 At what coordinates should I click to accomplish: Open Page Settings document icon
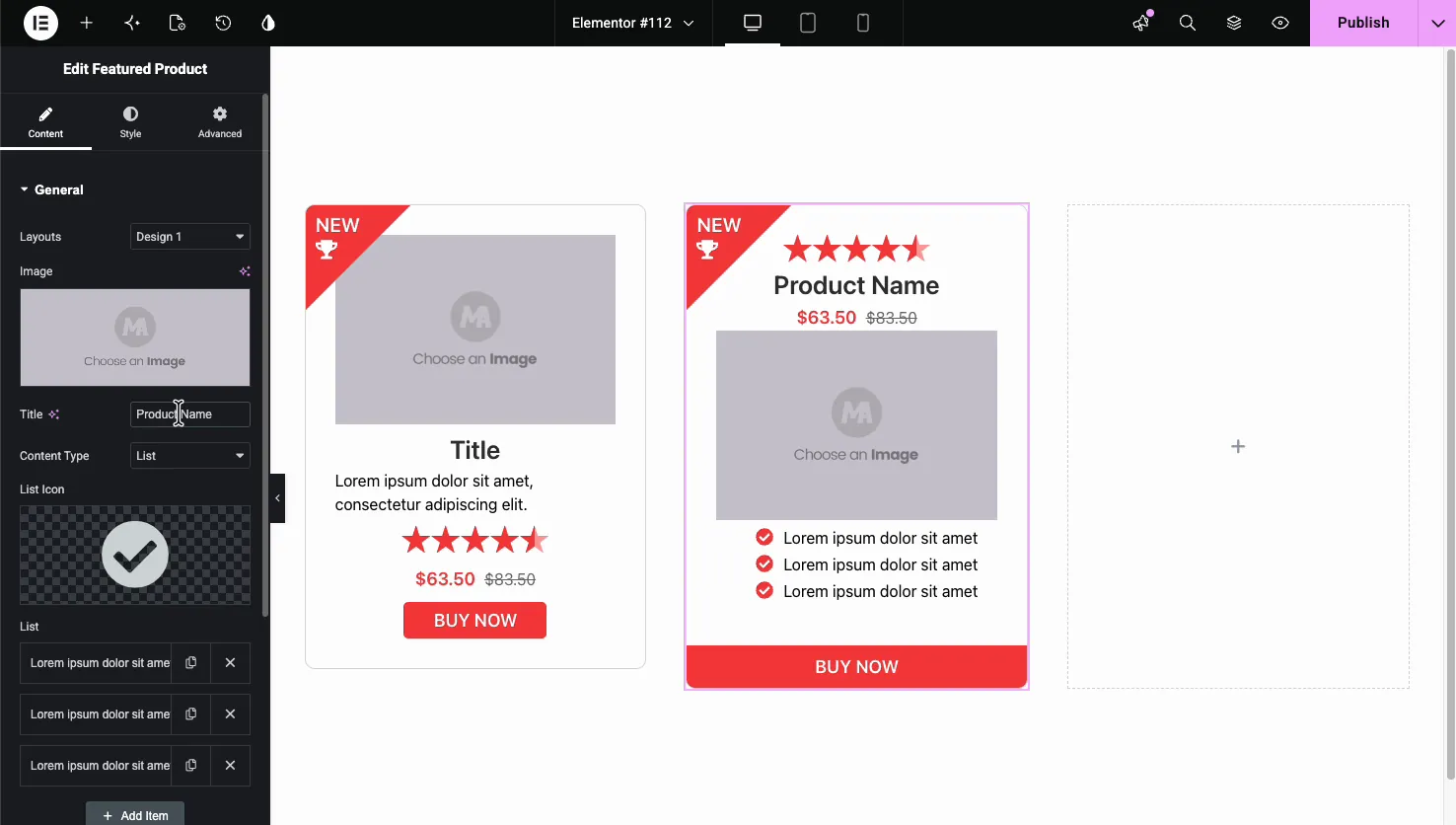(x=178, y=23)
